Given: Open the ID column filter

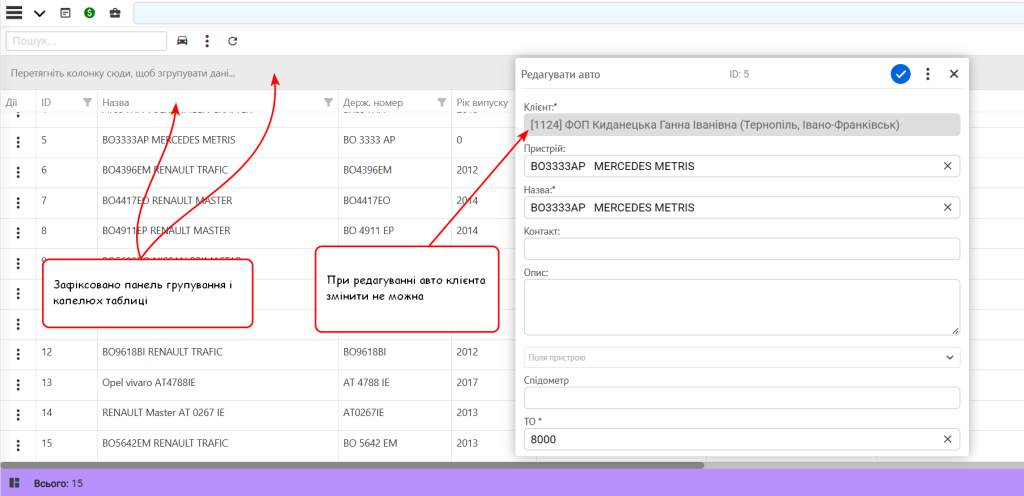Looking at the screenshot, I should [x=88, y=102].
